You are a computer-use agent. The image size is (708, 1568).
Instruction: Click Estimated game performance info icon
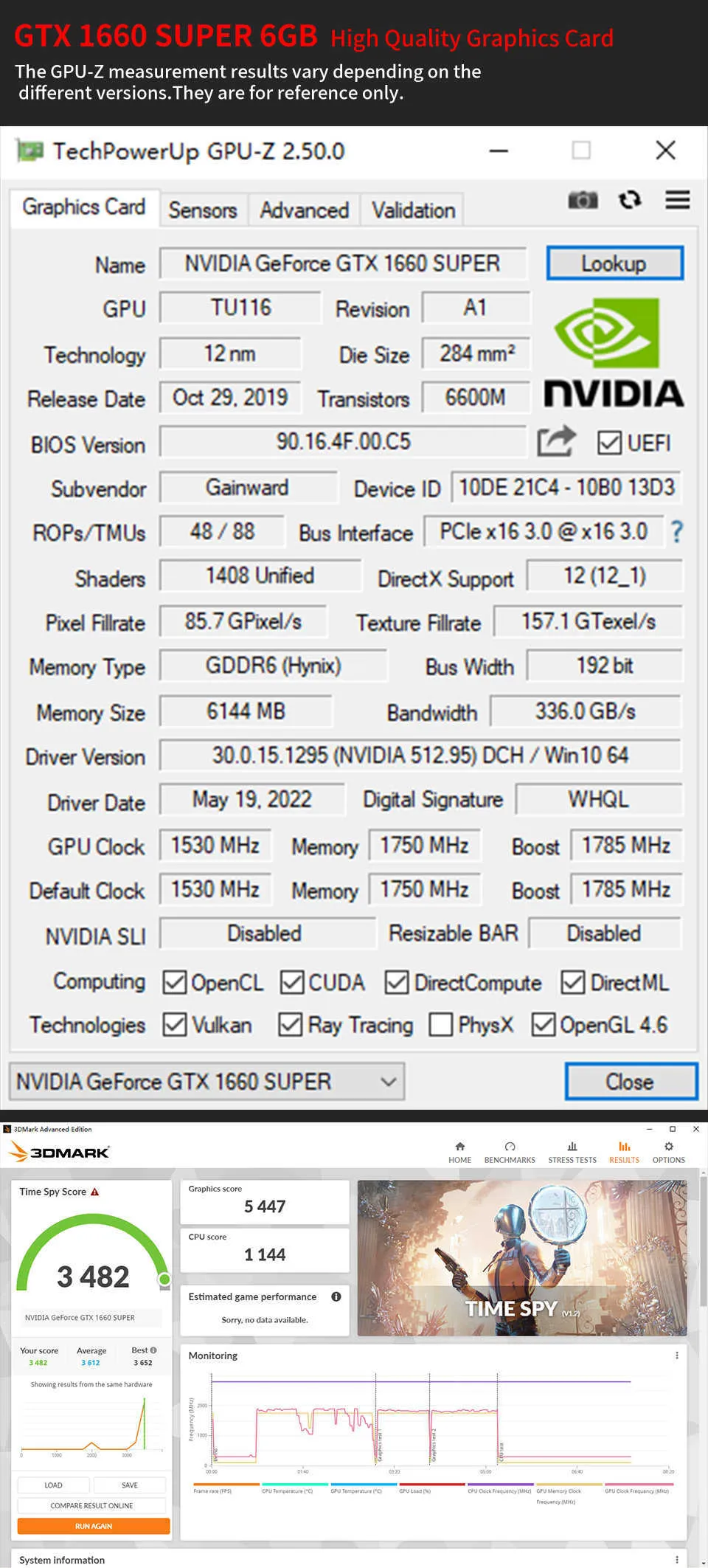pos(336,1296)
